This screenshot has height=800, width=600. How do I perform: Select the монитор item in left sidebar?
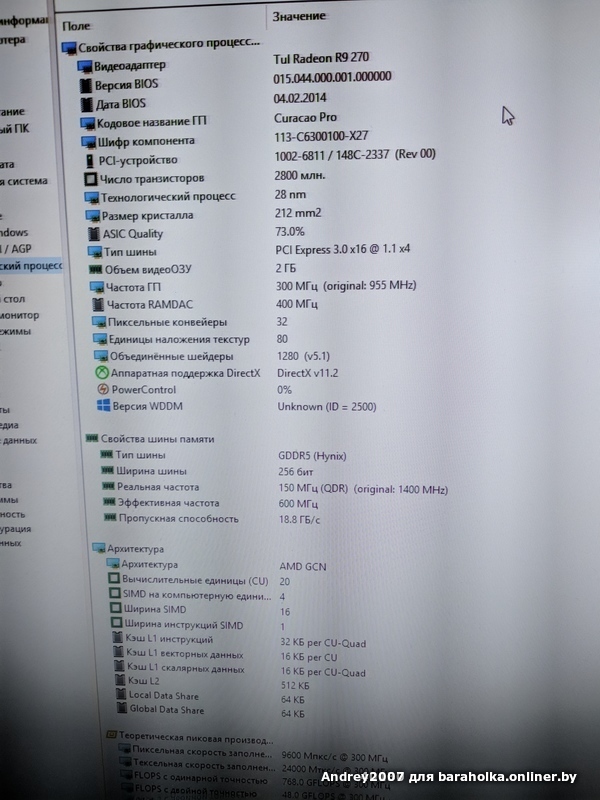coord(19,315)
